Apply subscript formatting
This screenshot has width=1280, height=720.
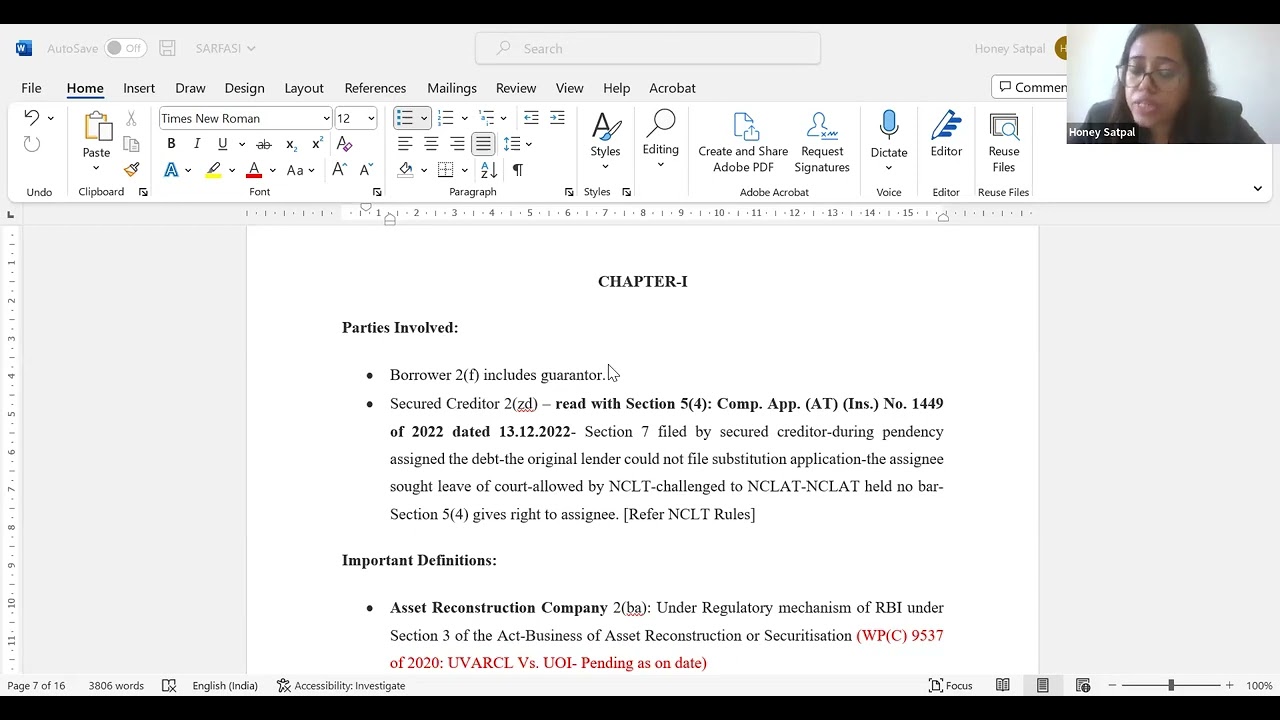click(290, 144)
